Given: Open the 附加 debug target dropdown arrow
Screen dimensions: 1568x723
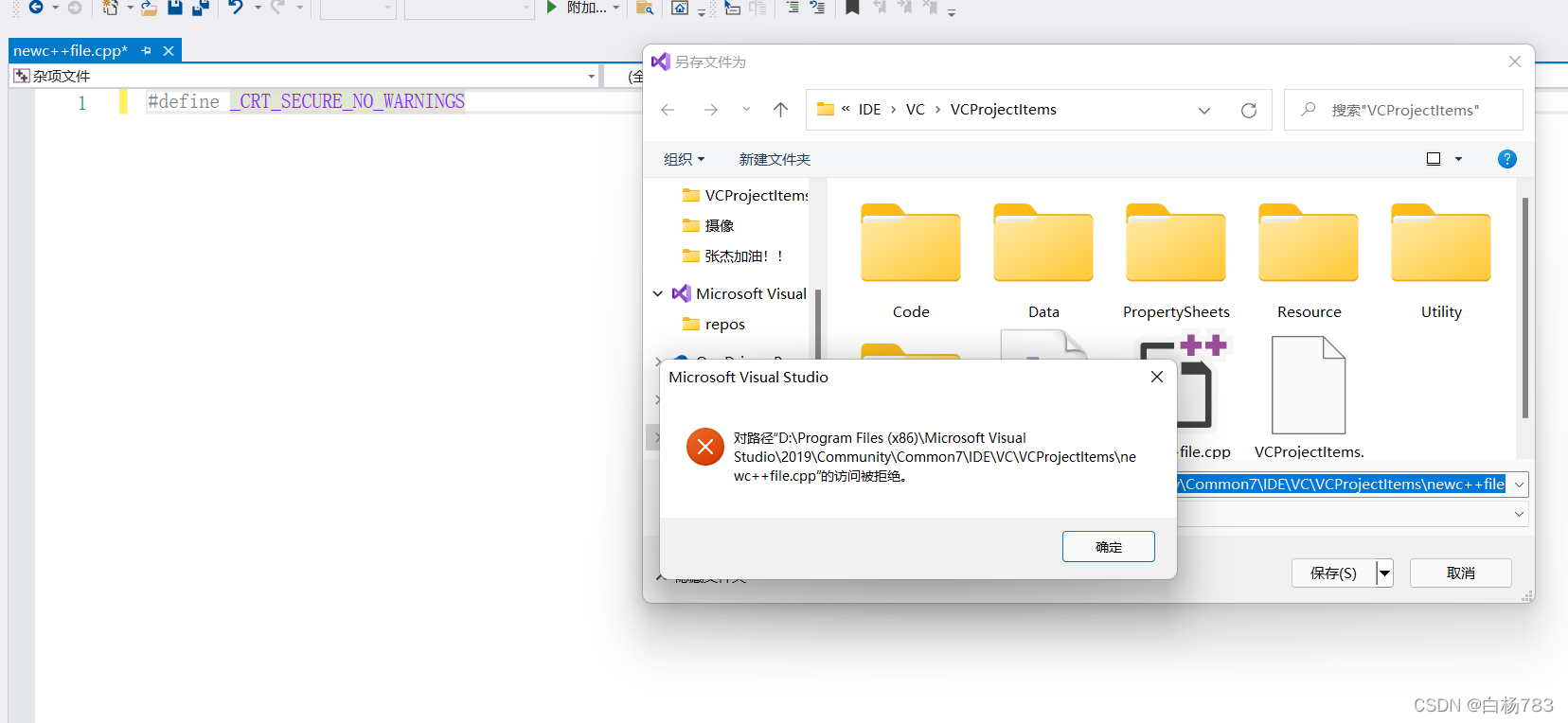Looking at the screenshot, I should pos(616,8).
